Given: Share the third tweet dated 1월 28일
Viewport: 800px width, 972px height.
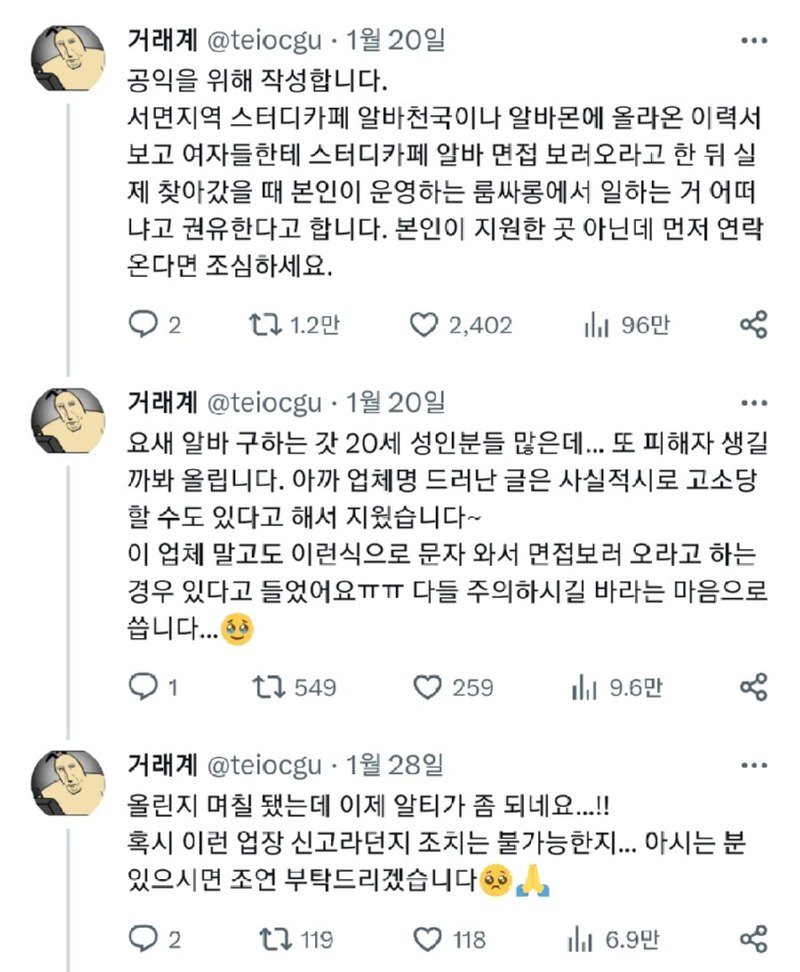Looking at the screenshot, I should 753,938.
